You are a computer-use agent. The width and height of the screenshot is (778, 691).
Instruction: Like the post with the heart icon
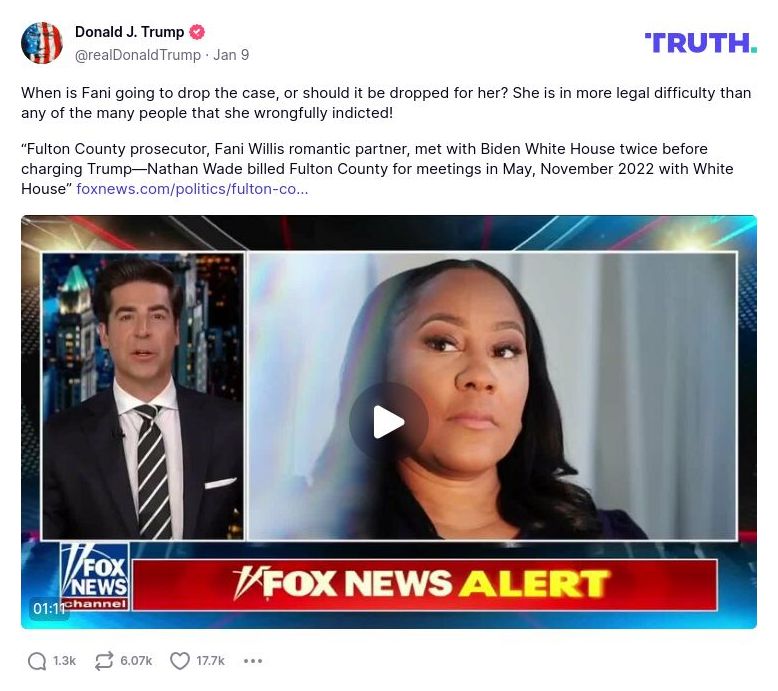tap(180, 661)
